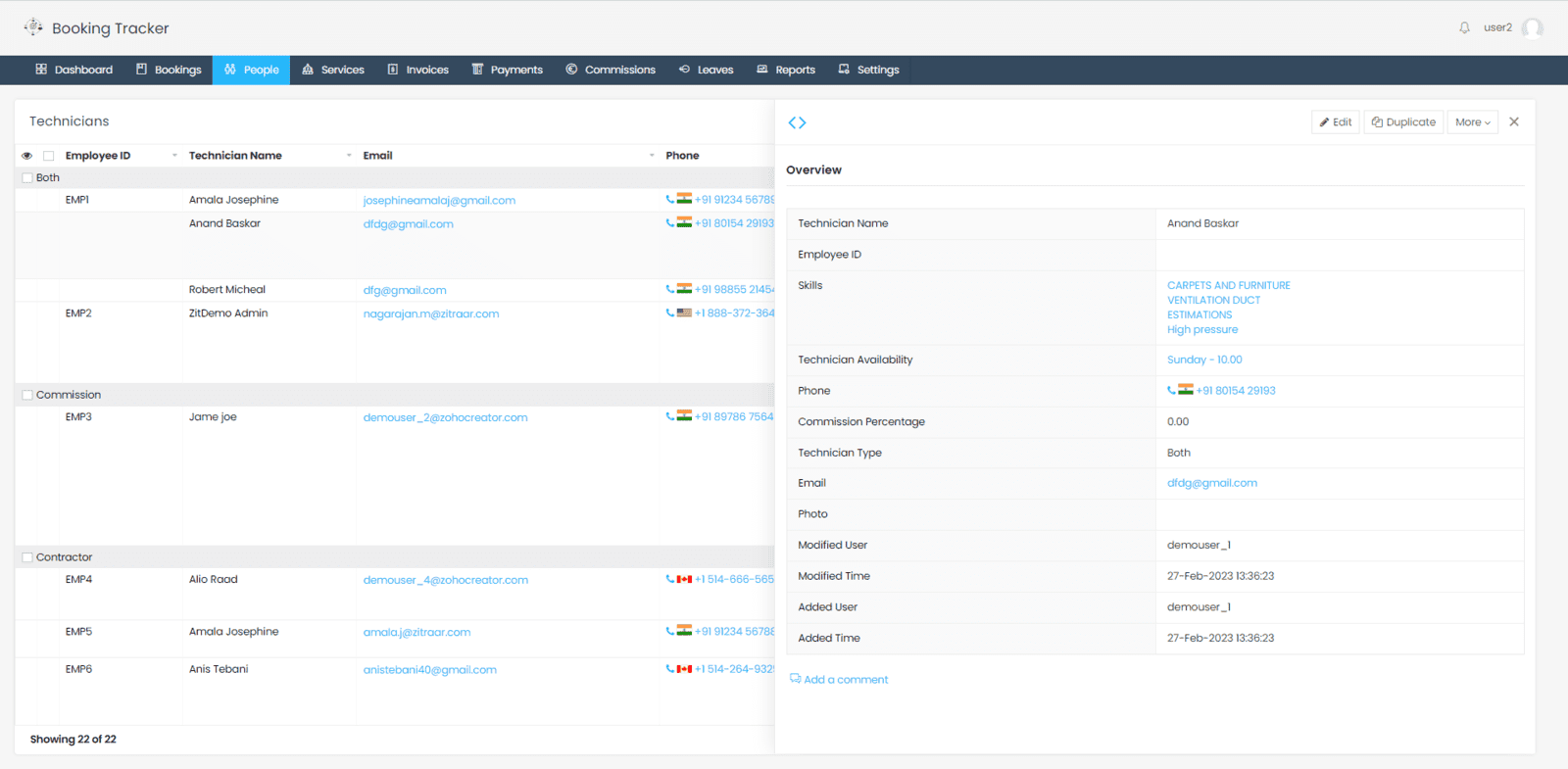Close the technician detail panel
1568x769 pixels.
coord(1514,121)
